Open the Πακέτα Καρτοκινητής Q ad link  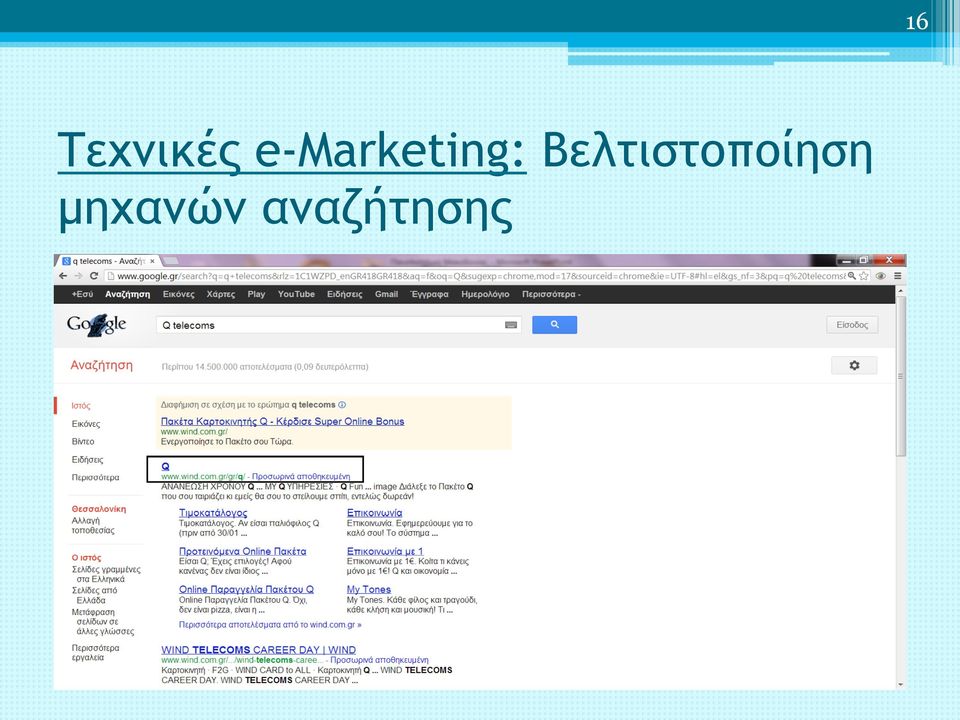282,421
